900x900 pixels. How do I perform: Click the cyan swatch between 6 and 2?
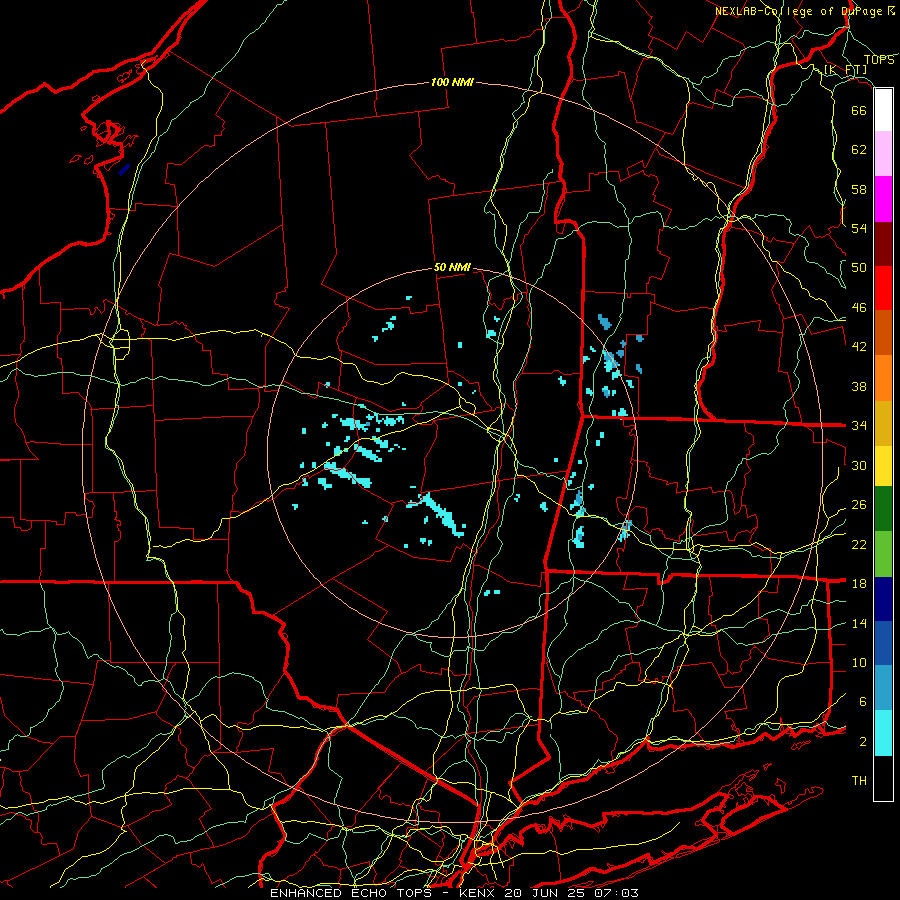(883, 733)
